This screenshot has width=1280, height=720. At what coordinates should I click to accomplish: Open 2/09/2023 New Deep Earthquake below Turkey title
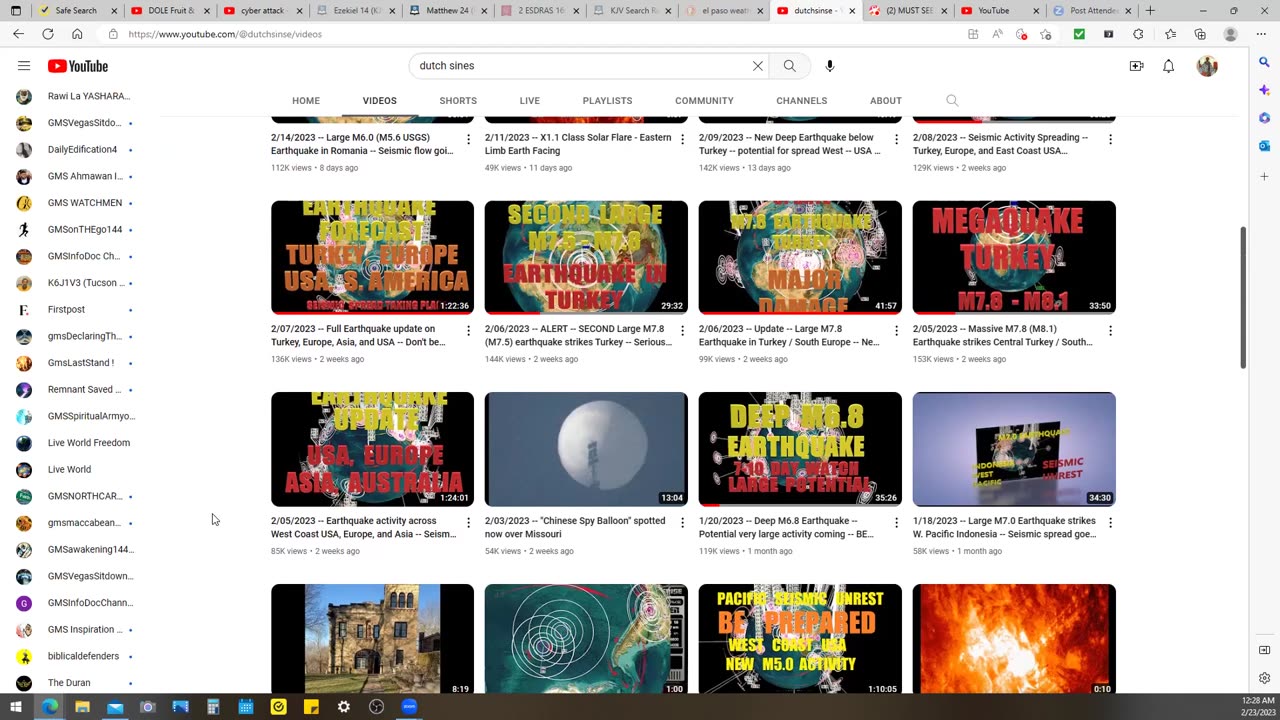pyautogui.click(x=789, y=144)
